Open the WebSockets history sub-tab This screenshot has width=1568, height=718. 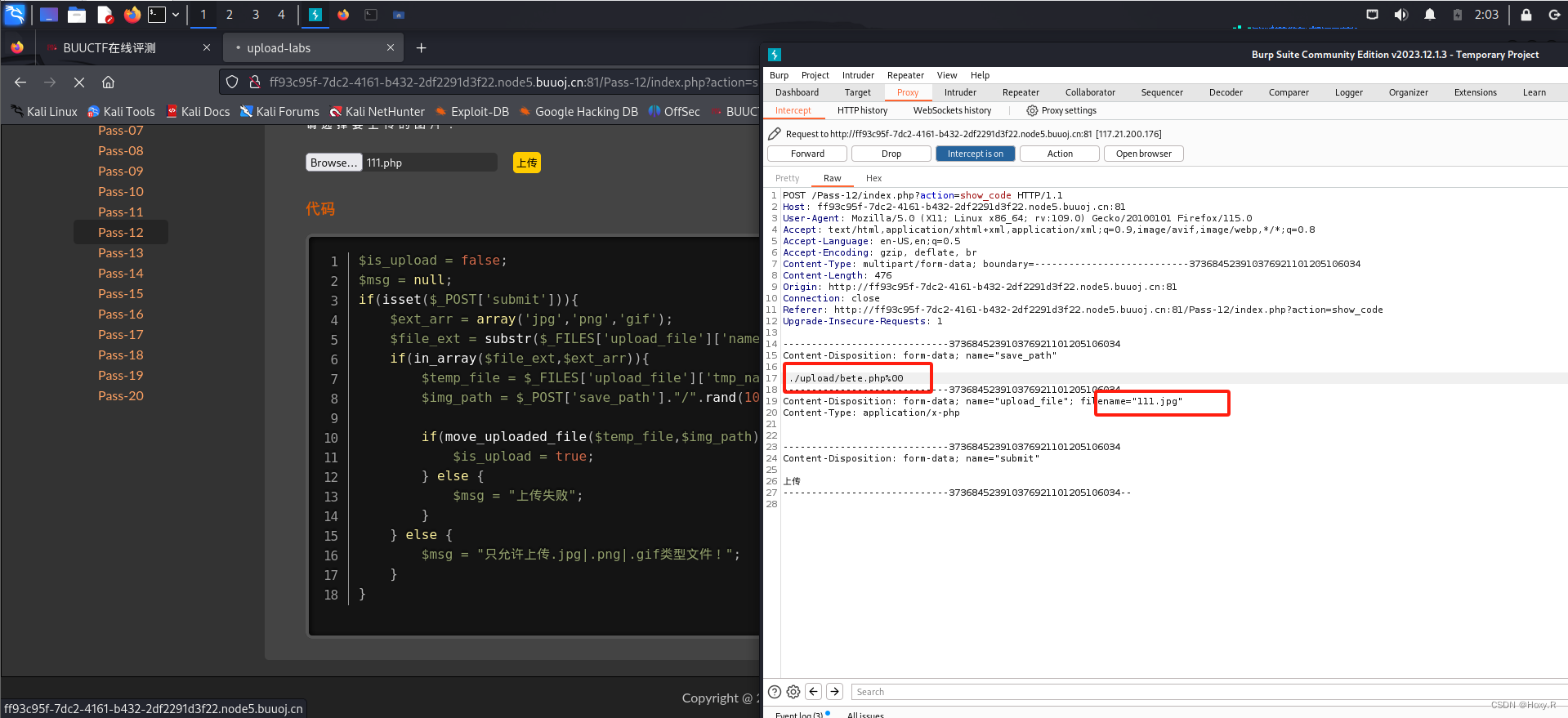952,110
